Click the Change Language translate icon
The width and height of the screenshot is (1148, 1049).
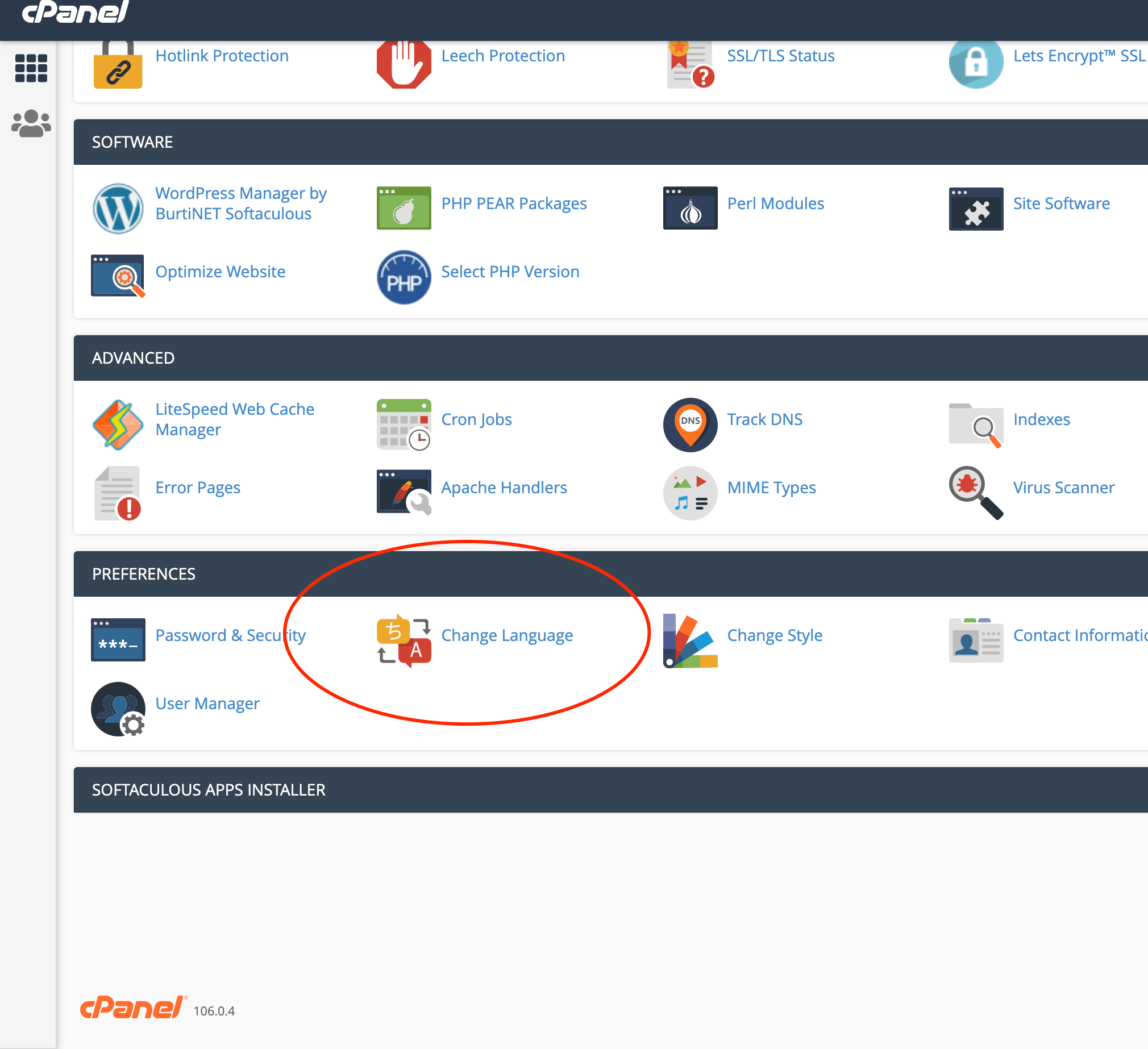point(404,640)
